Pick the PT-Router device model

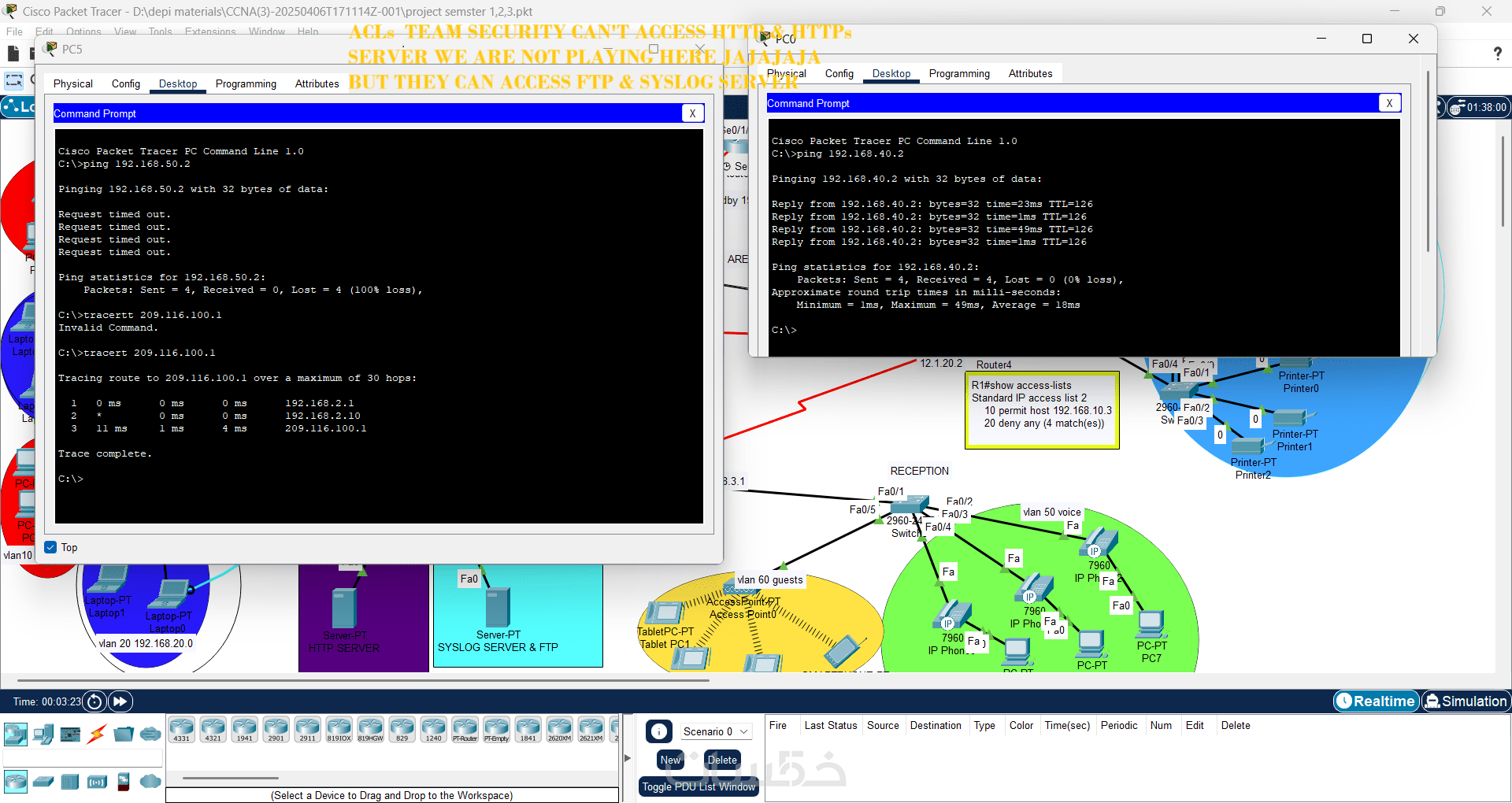tap(465, 730)
